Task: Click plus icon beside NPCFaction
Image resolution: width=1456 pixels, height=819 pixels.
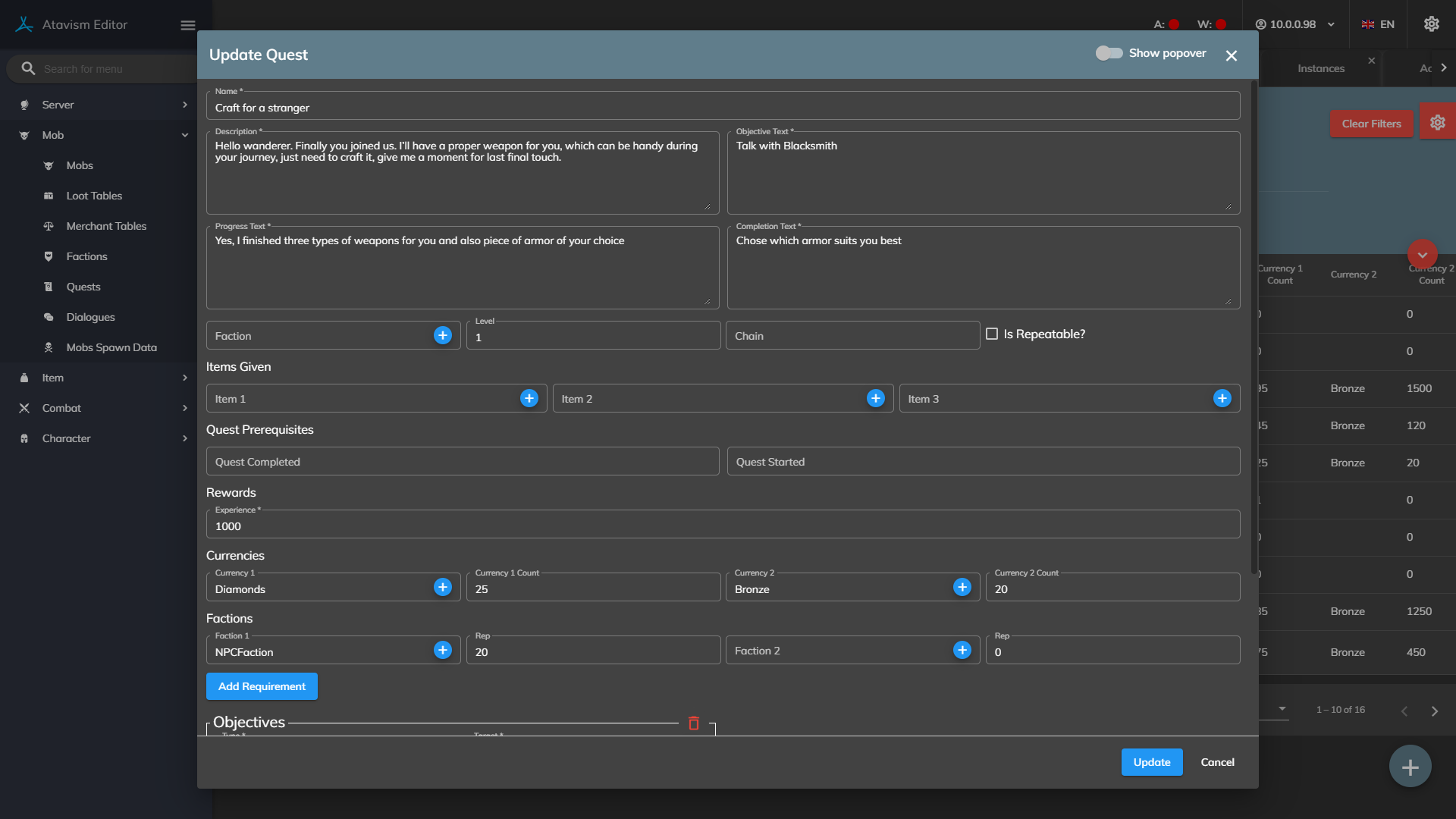Action: pos(443,650)
